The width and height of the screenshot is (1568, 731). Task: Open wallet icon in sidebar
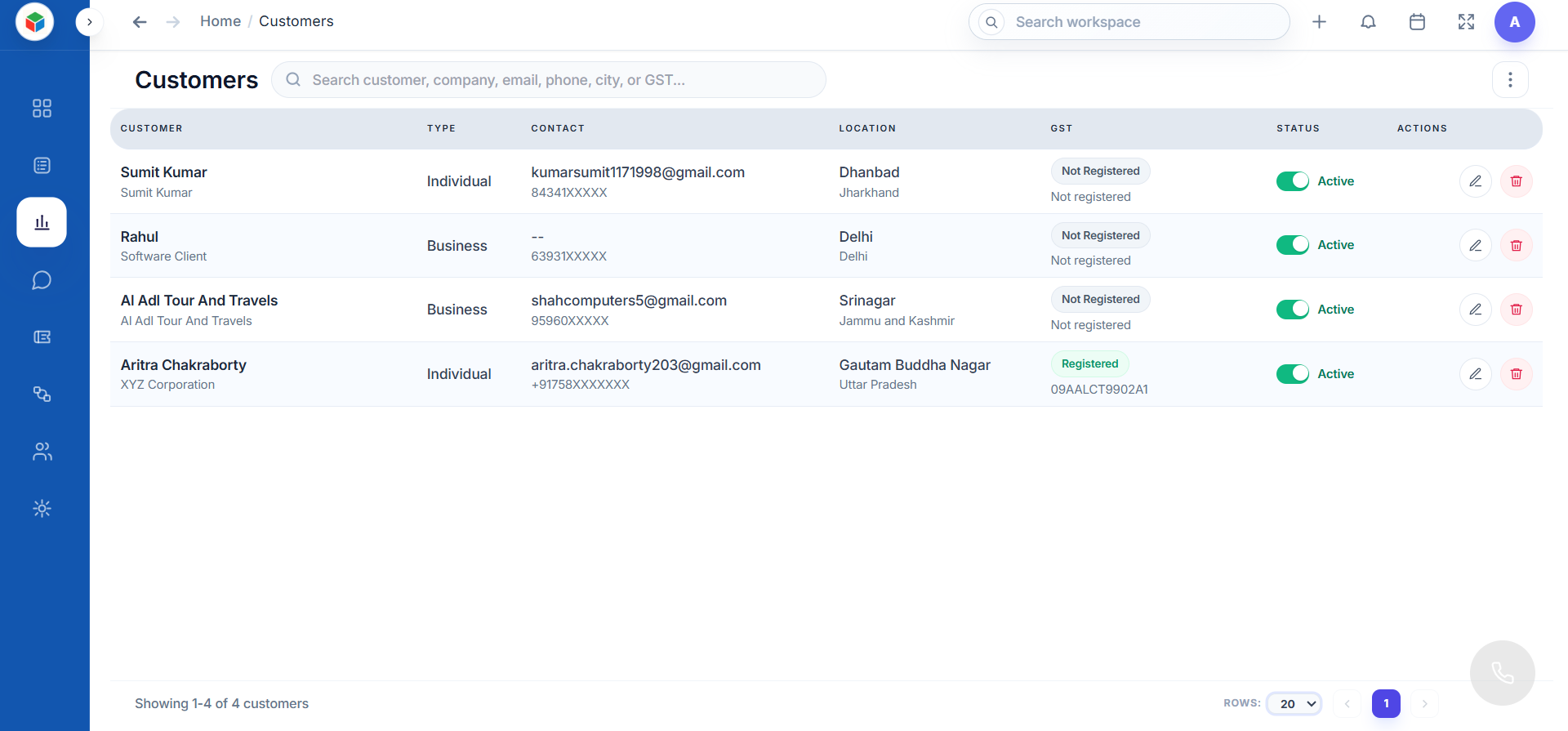coord(42,337)
